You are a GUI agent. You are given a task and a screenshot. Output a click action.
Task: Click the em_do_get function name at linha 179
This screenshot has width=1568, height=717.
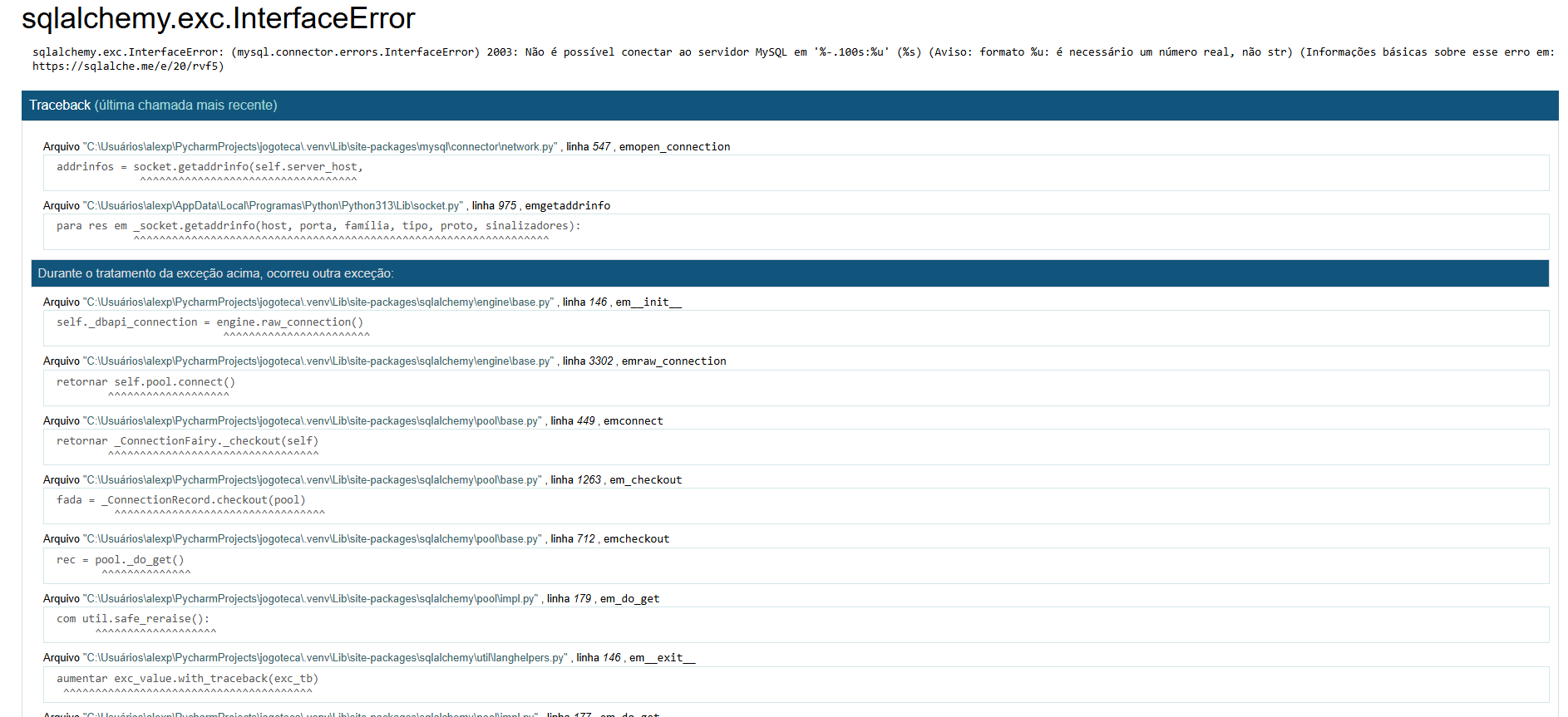629,599
